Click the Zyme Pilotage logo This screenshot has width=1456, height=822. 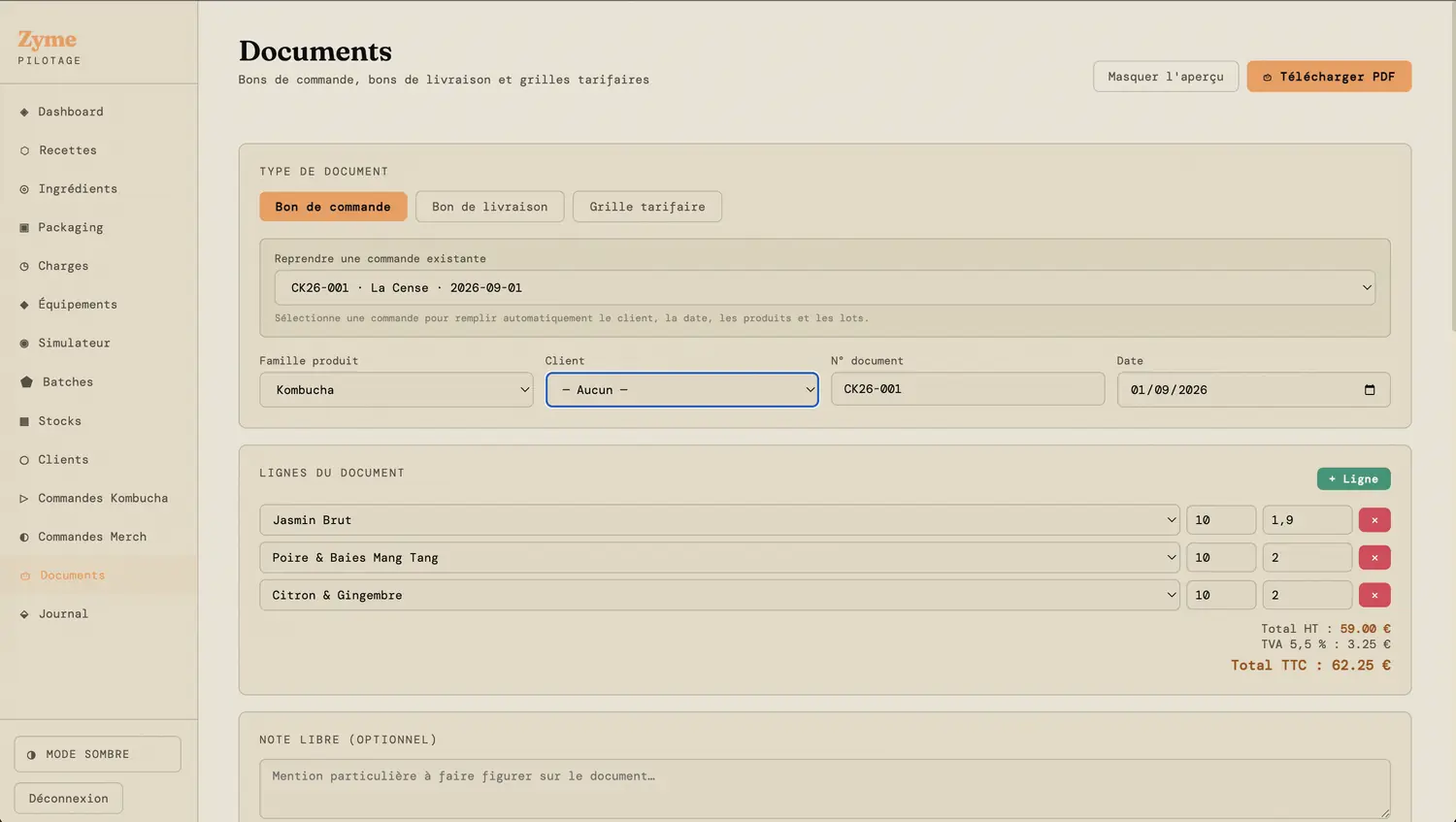pyautogui.click(x=49, y=47)
